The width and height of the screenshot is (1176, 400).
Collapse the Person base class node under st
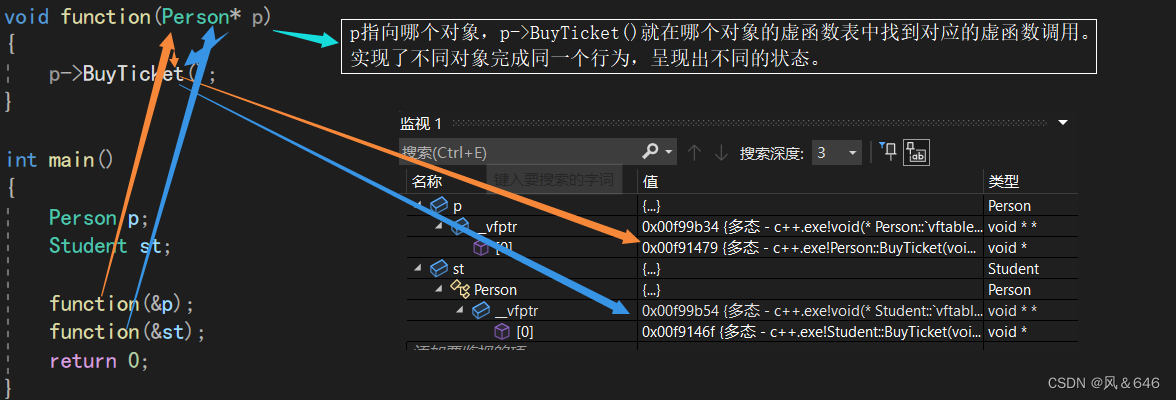point(438,290)
